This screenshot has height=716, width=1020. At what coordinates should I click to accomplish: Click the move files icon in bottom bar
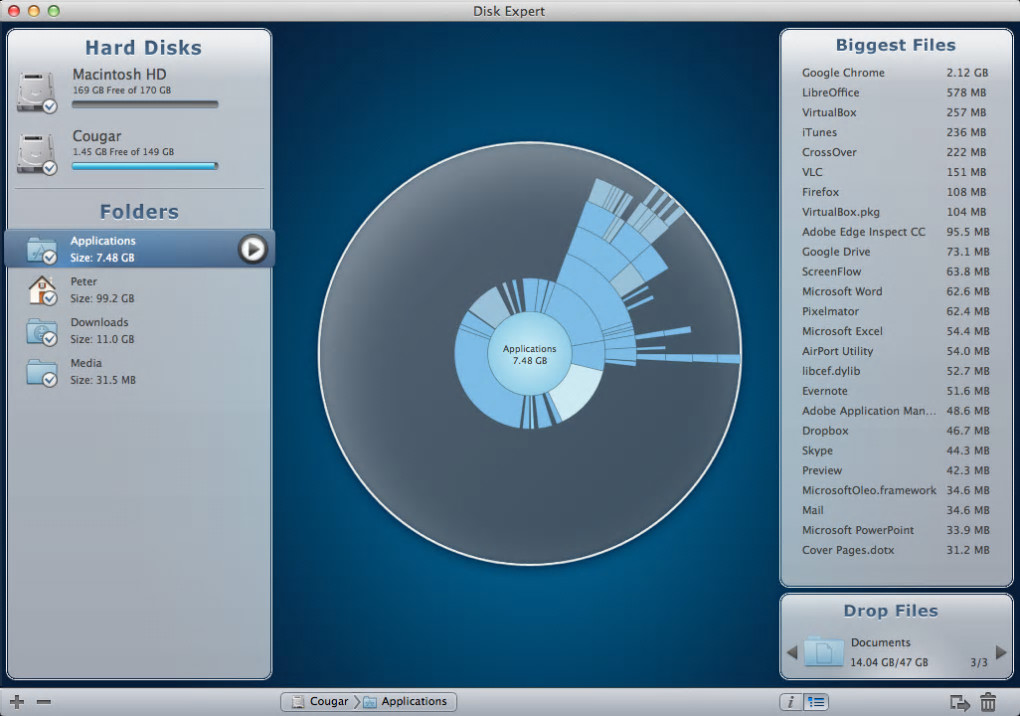tap(960, 702)
